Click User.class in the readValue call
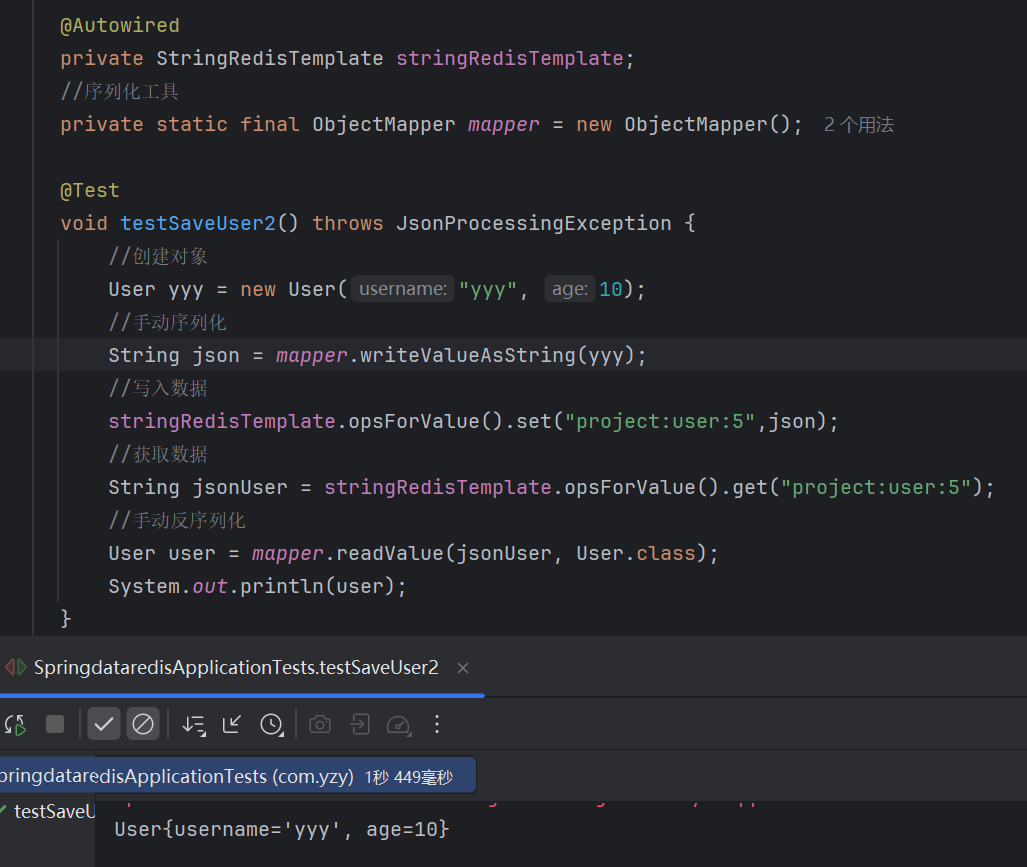Image resolution: width=1027 pixels, height=867 pixels. click(x=636, y=553)
